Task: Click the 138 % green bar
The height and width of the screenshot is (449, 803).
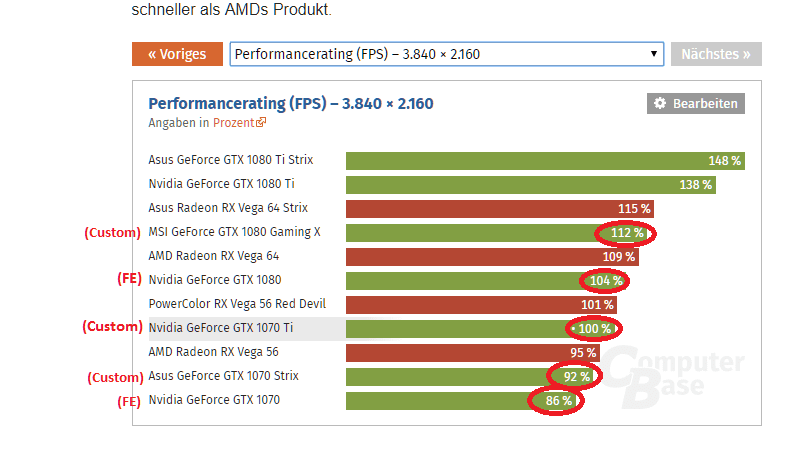Action: (x=531, y=185)
